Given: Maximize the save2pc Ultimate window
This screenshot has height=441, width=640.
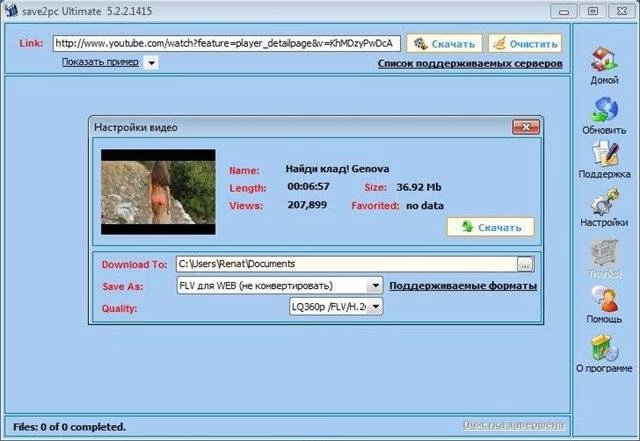Looking at the screenshot, I should pyautogui.click(x=593, y=11).
